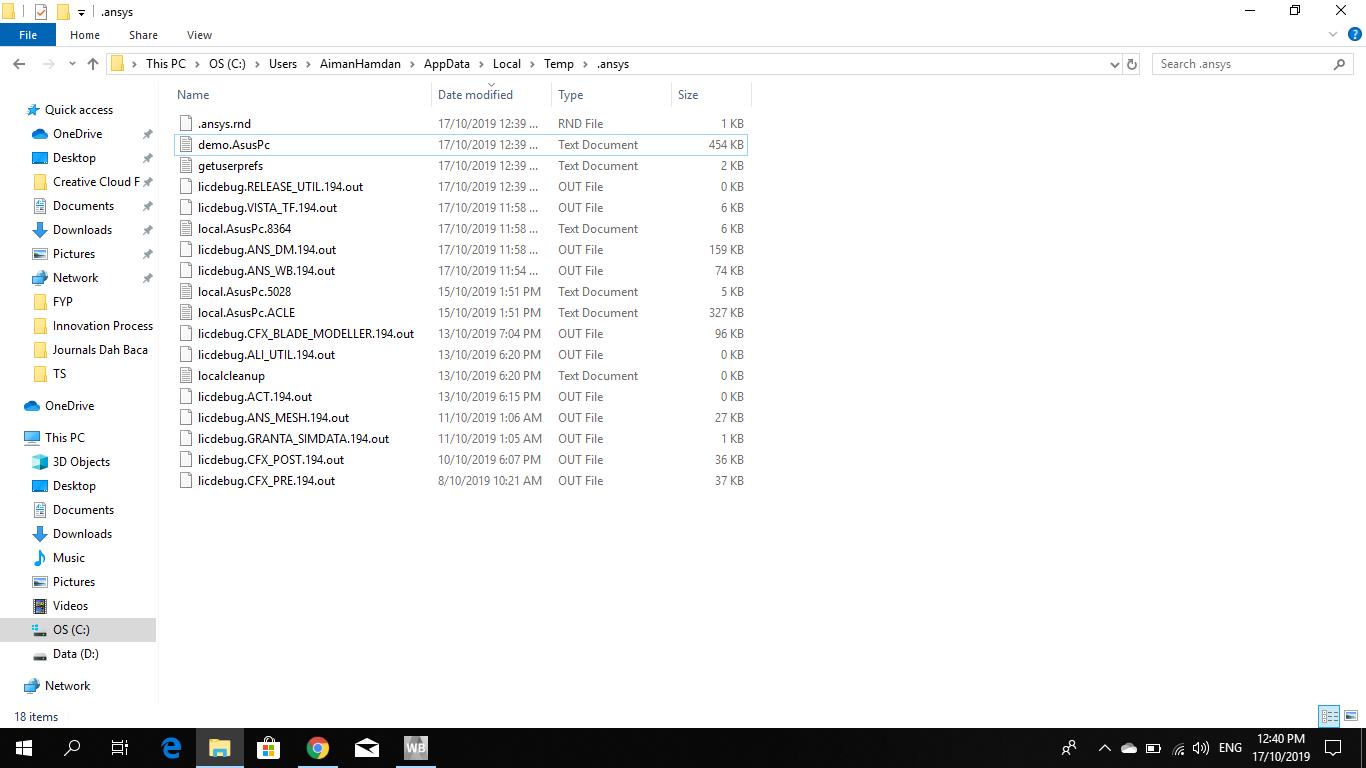Image resolution: width=1366 pixels, height=768 pixels.
Task: Select licdebug.ACT.194.out file
Action: pos(255,397)
